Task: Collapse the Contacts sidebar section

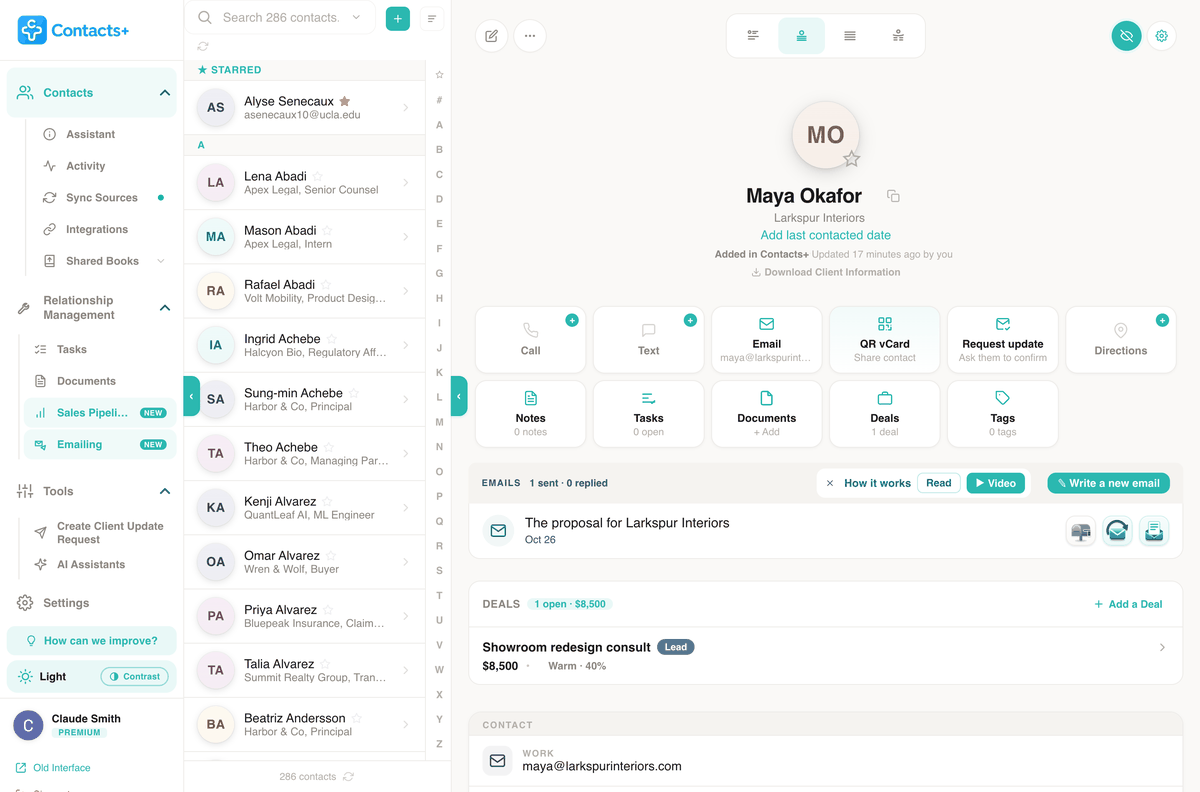Action: 165,93
